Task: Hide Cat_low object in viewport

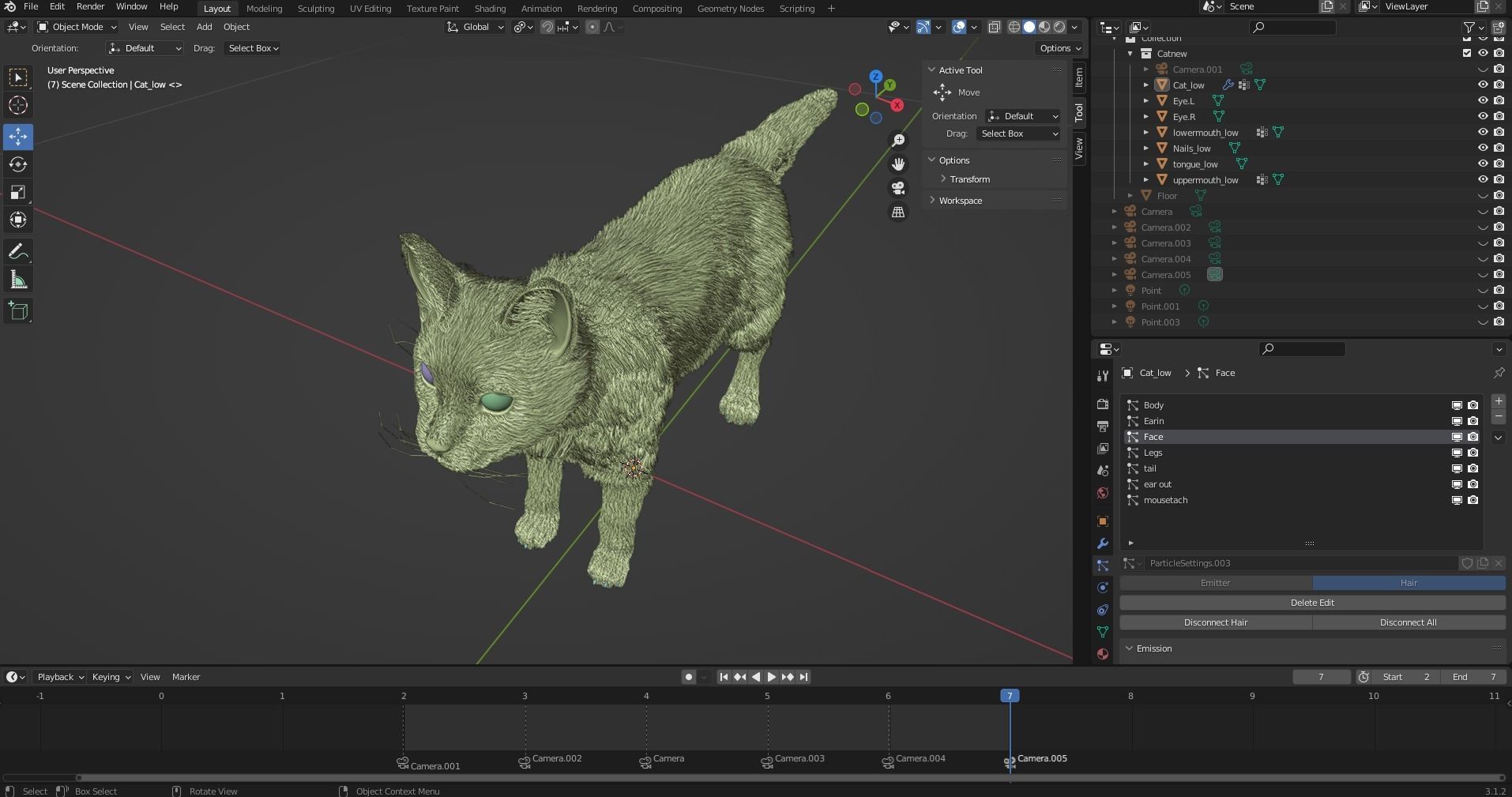Action: point(1483,85)
